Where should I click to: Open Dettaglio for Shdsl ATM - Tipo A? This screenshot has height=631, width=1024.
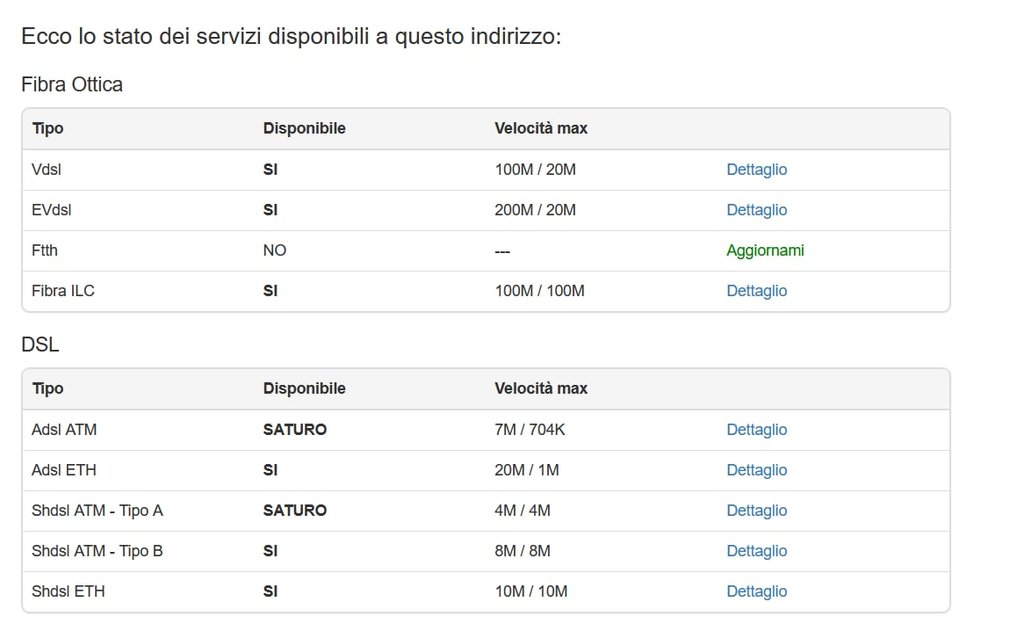point(756,511)
